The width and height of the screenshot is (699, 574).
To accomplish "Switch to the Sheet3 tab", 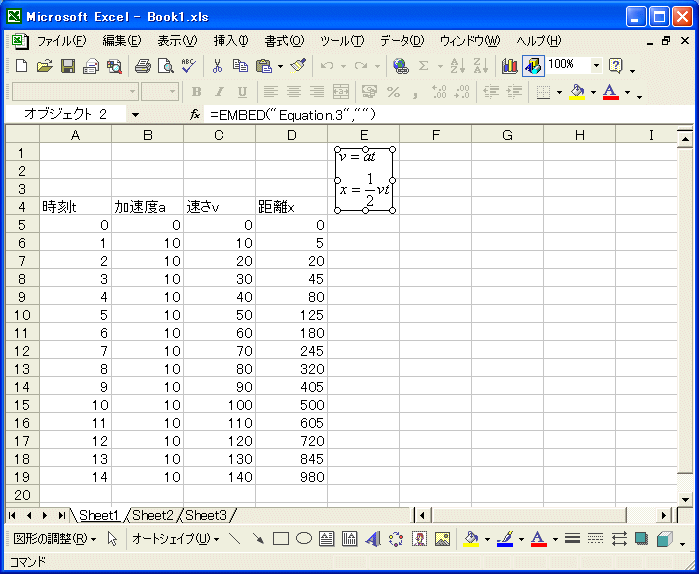I will (206, 516).
